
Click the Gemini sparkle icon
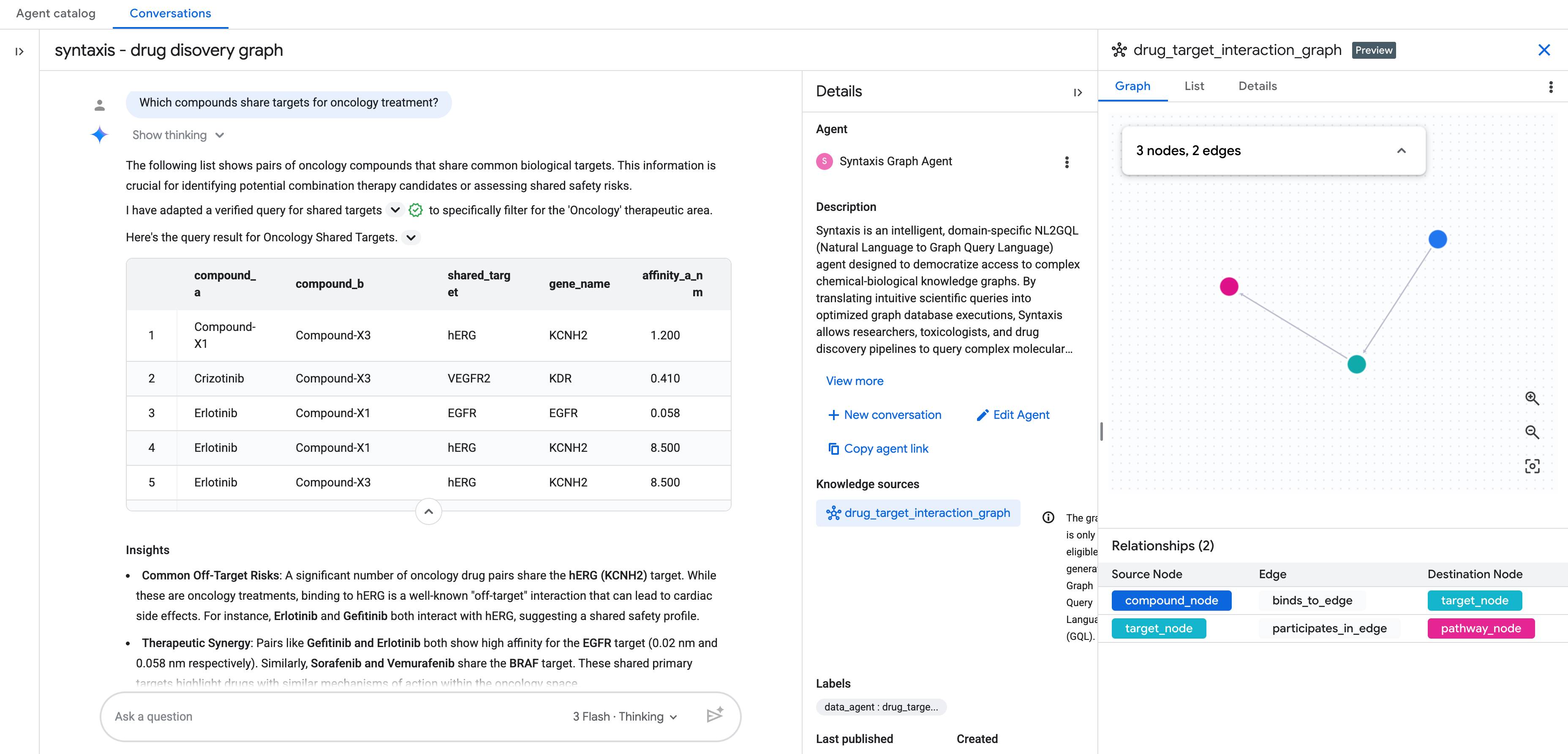pyautogui.click(x=99, y=134)
